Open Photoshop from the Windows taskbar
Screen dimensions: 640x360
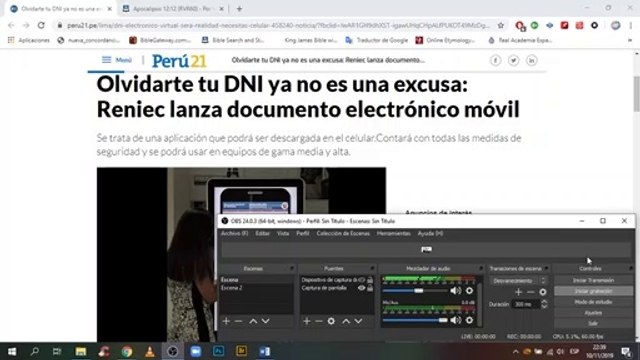coord(218,351)
